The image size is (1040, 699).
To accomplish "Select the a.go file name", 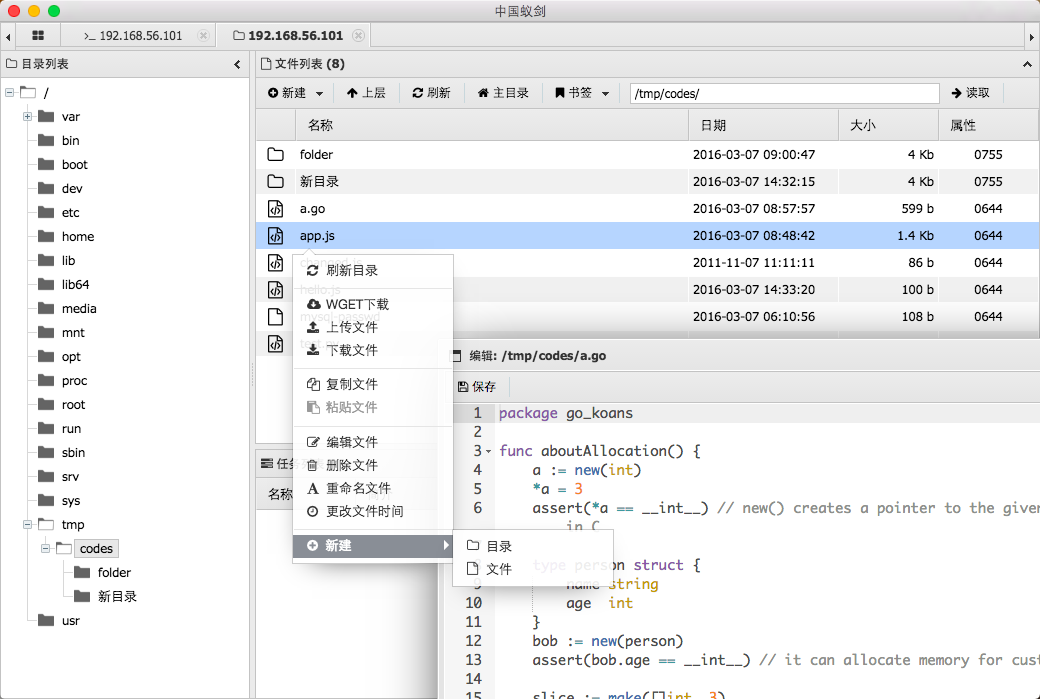I will click(x=312, y=209).
